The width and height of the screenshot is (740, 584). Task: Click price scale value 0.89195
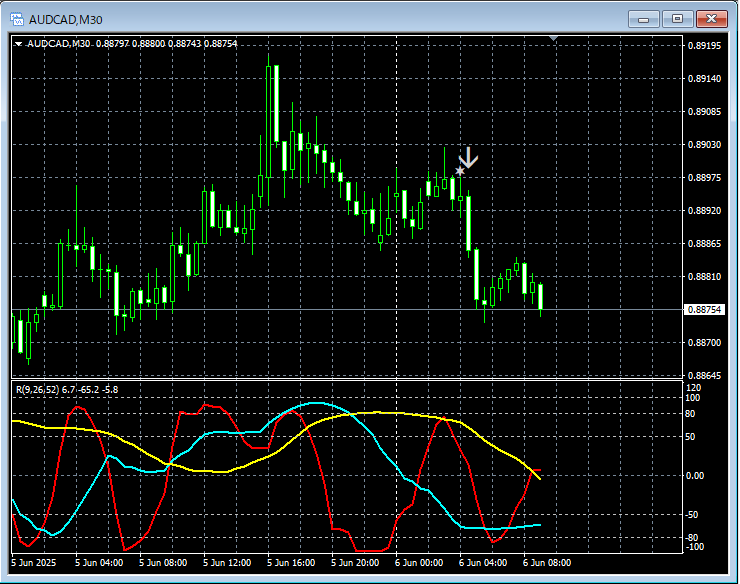pyautogui.click(x=705, y=46)
